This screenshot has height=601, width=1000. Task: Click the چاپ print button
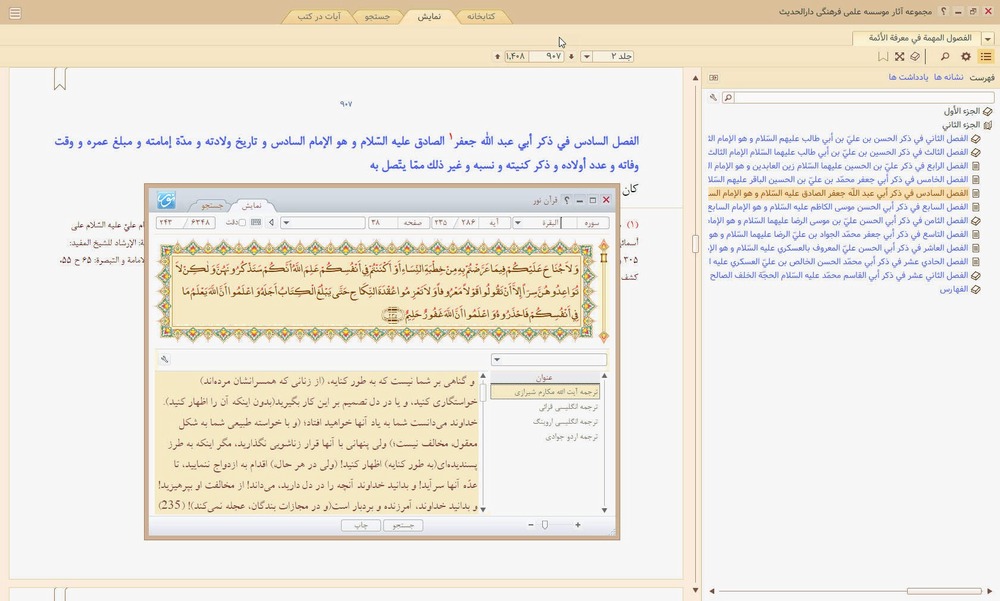click(362, 524)
